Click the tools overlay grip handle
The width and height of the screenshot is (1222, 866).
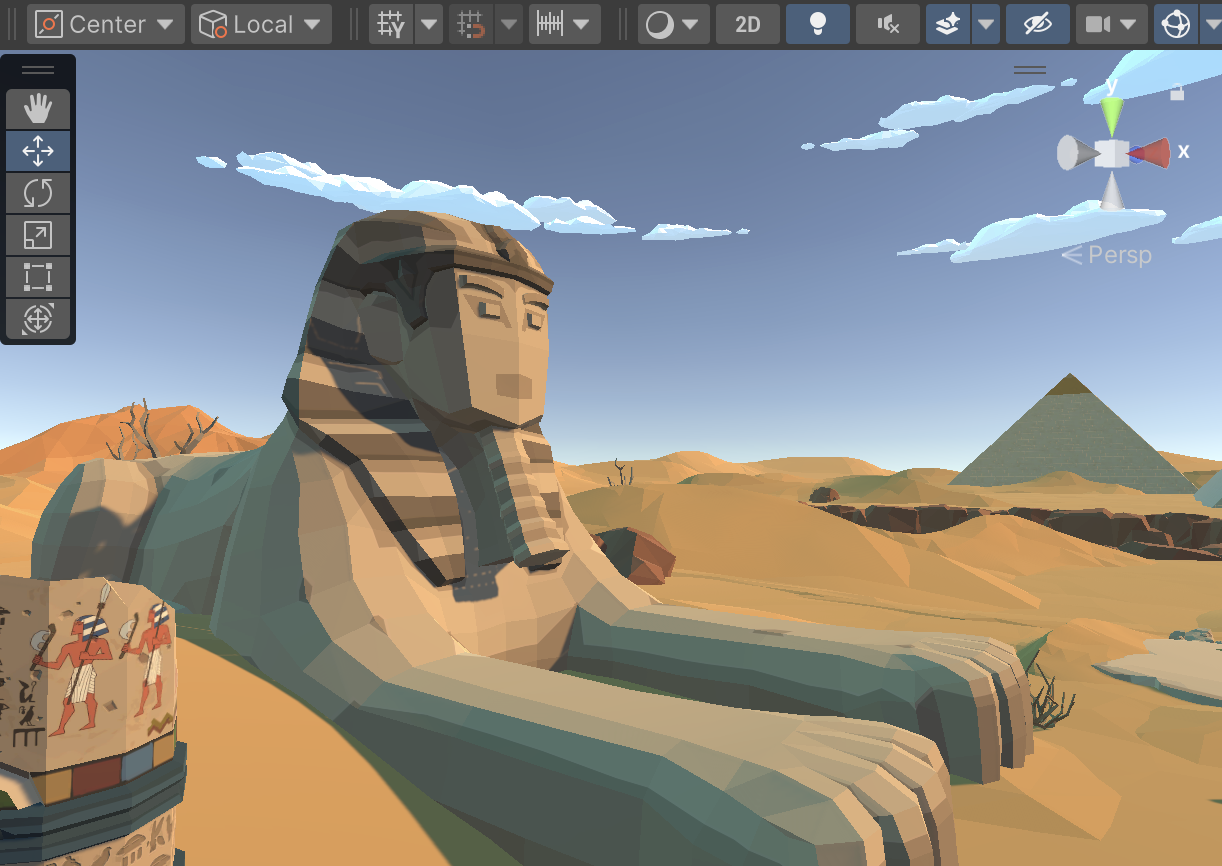38,70
